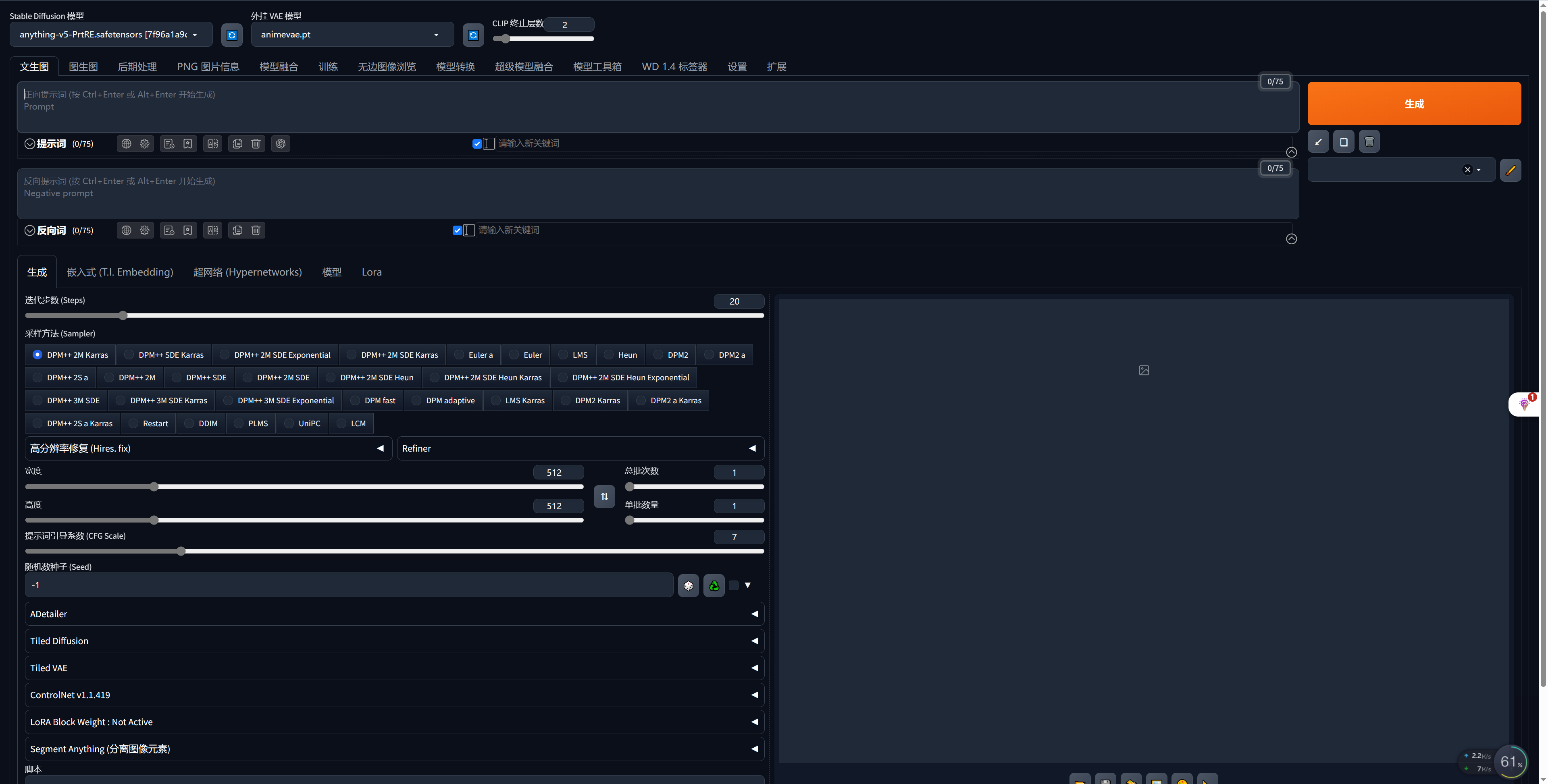
Task: Adjust the 迭代步数 (Steps) slider
Action: (394, 315)
